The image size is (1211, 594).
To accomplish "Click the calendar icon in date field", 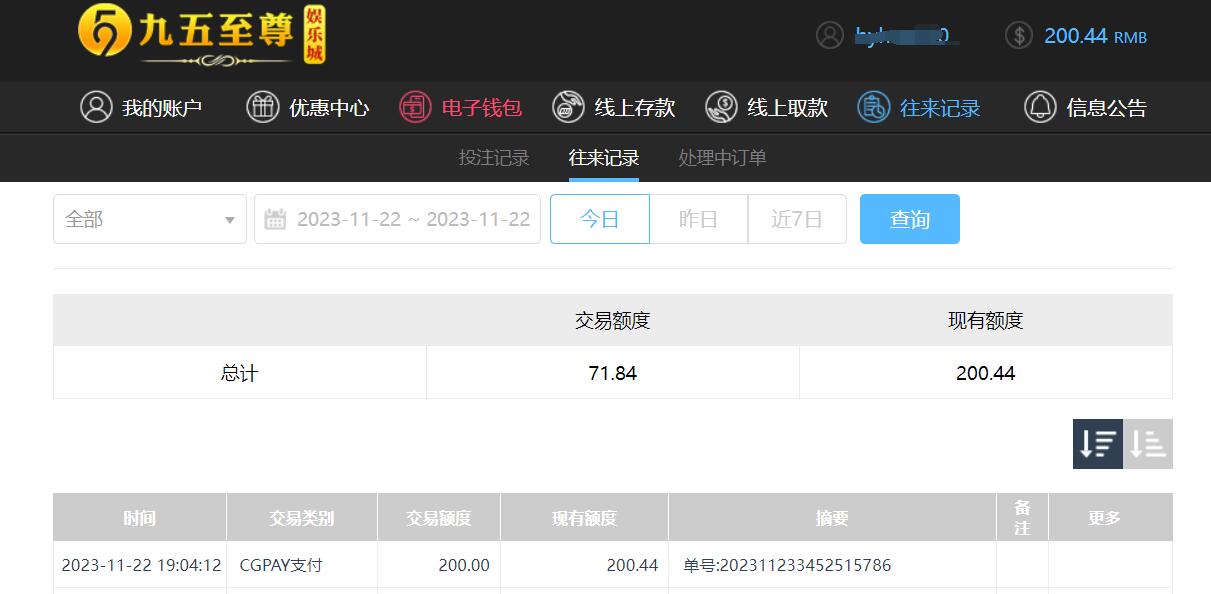I will tap(275, 219).
